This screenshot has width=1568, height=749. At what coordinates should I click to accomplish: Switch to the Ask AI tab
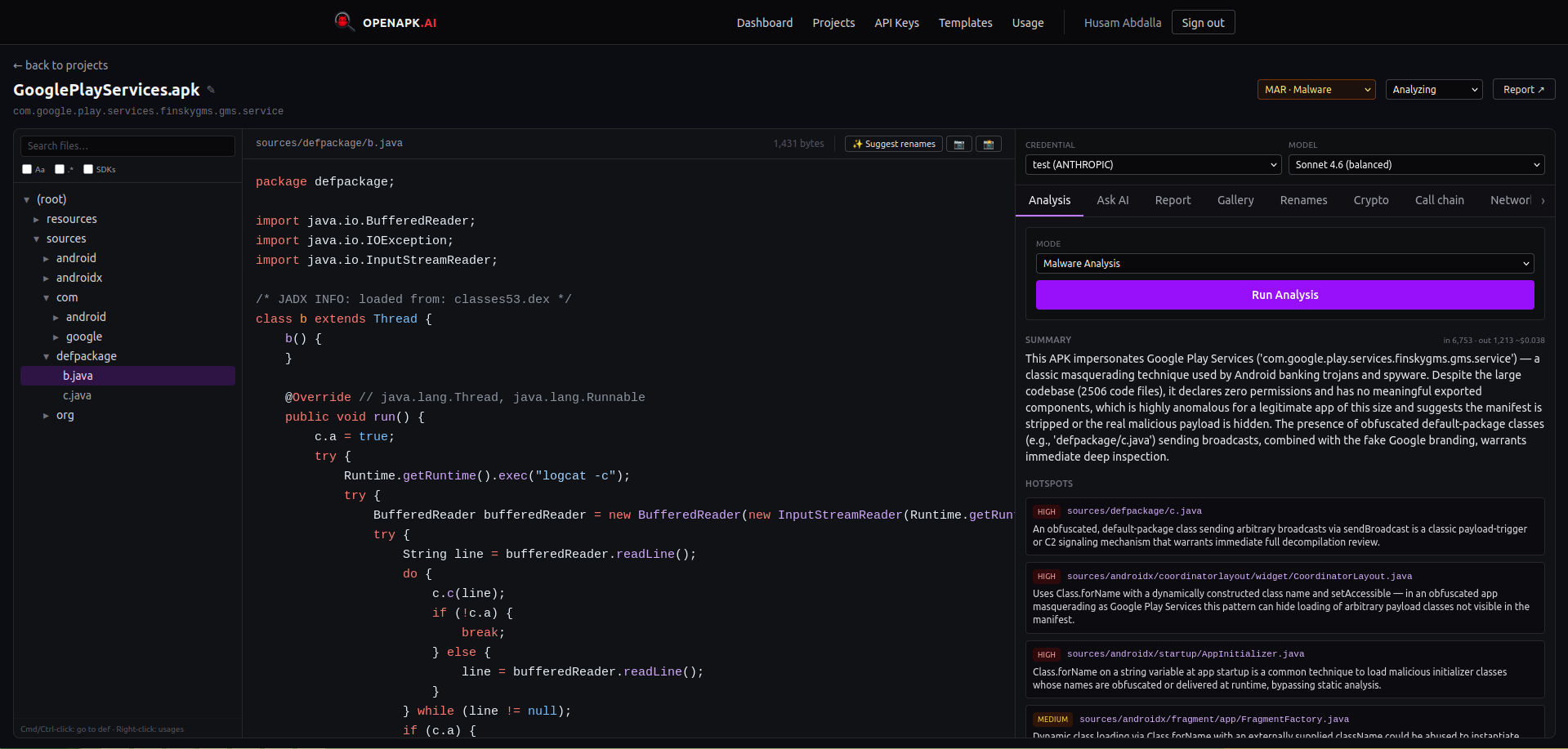(x=1112, y=200)
